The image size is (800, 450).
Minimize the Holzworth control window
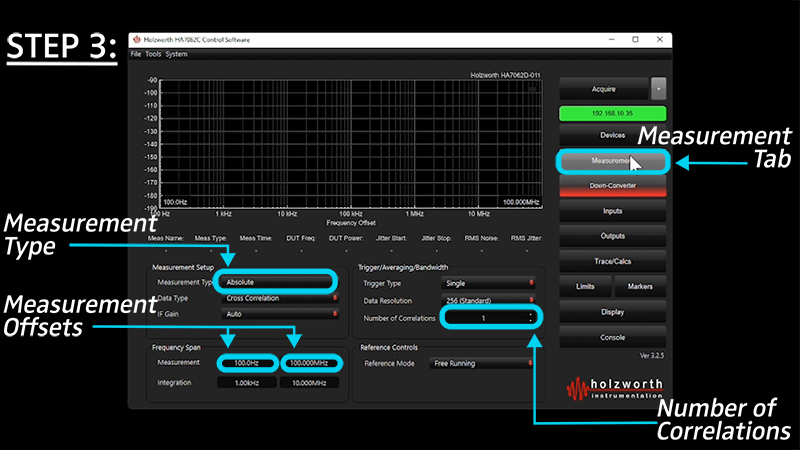point(612,39)
